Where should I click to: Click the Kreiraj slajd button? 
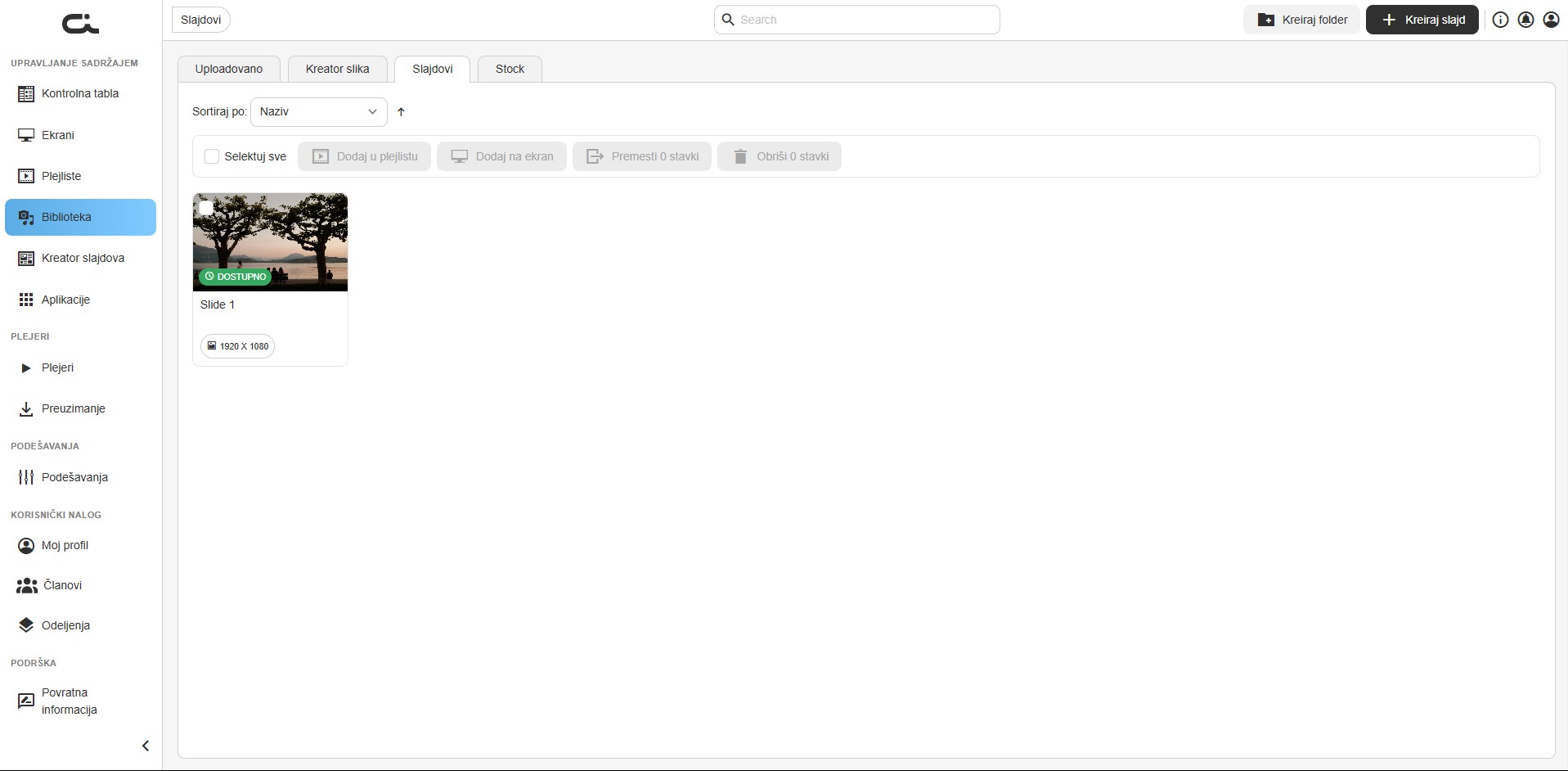1422,20
